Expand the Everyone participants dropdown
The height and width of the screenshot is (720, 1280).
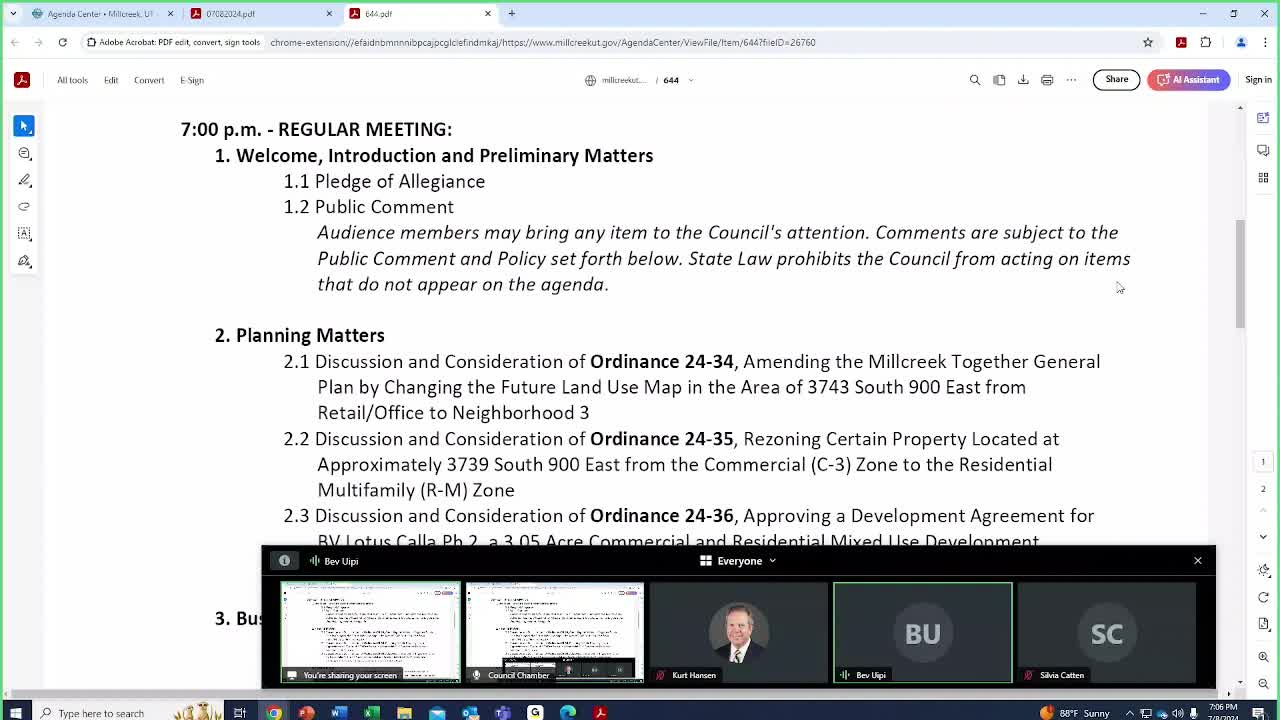click(739, 561)
